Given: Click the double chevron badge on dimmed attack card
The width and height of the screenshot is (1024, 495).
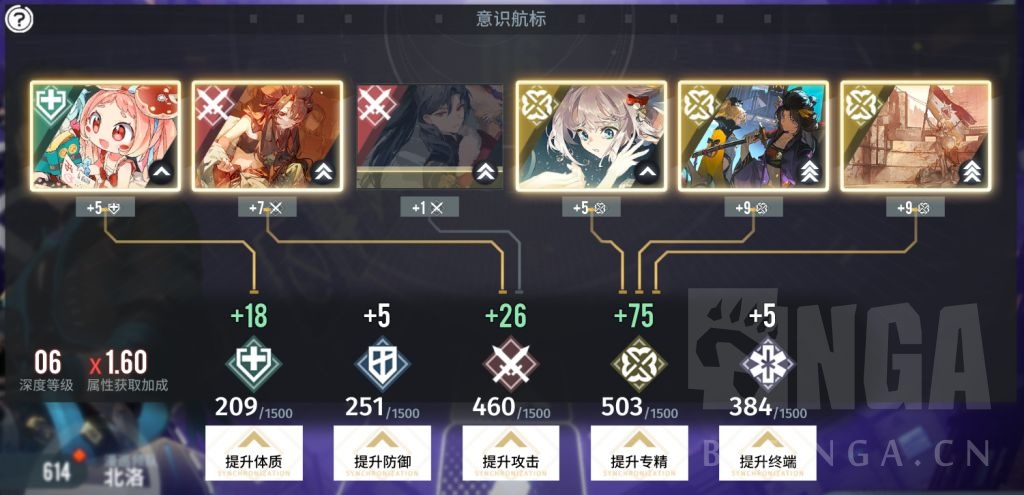Looking at the screenshot, I should coord(485,172).
